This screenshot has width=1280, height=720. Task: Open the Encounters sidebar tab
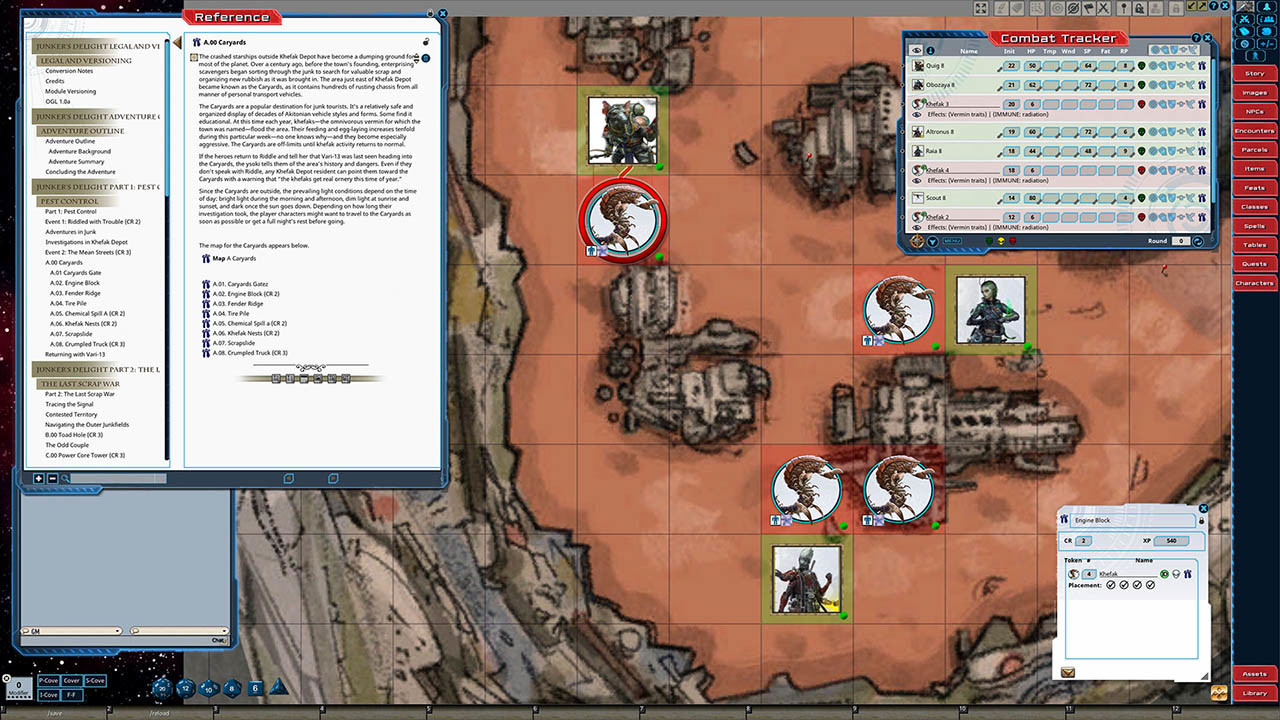(1254, 131)
